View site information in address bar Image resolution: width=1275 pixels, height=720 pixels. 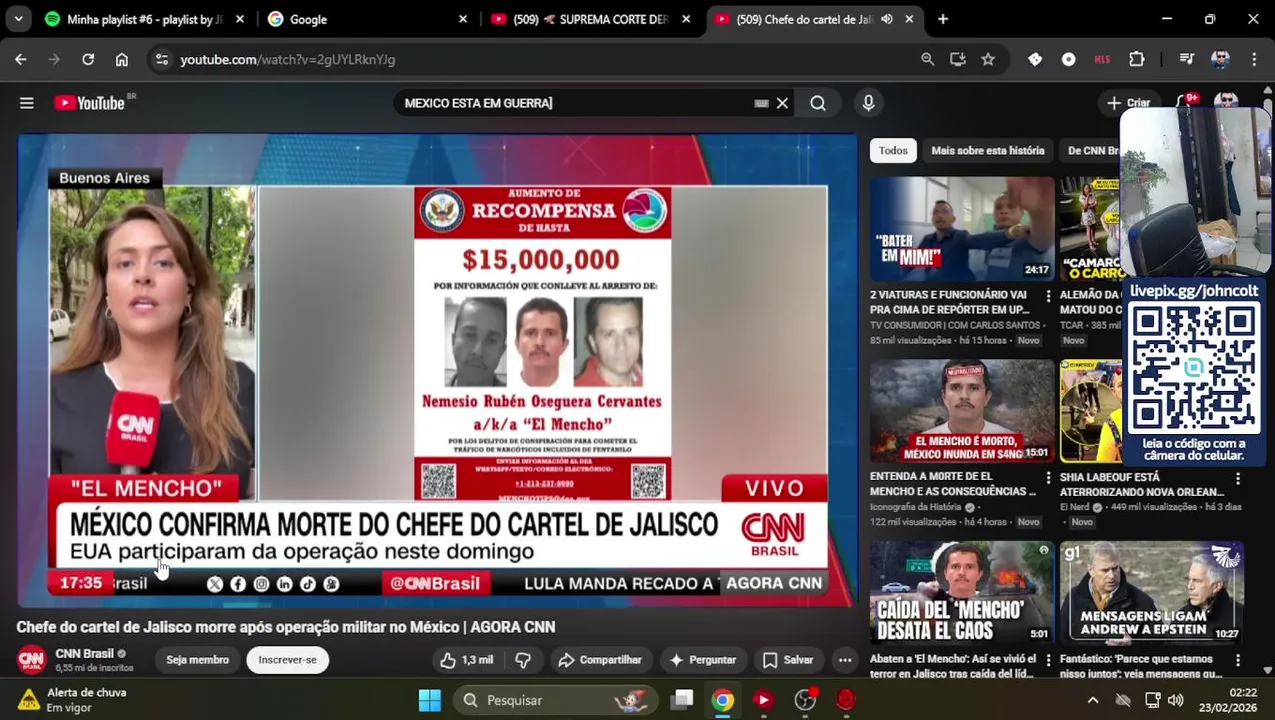(162, 60)
